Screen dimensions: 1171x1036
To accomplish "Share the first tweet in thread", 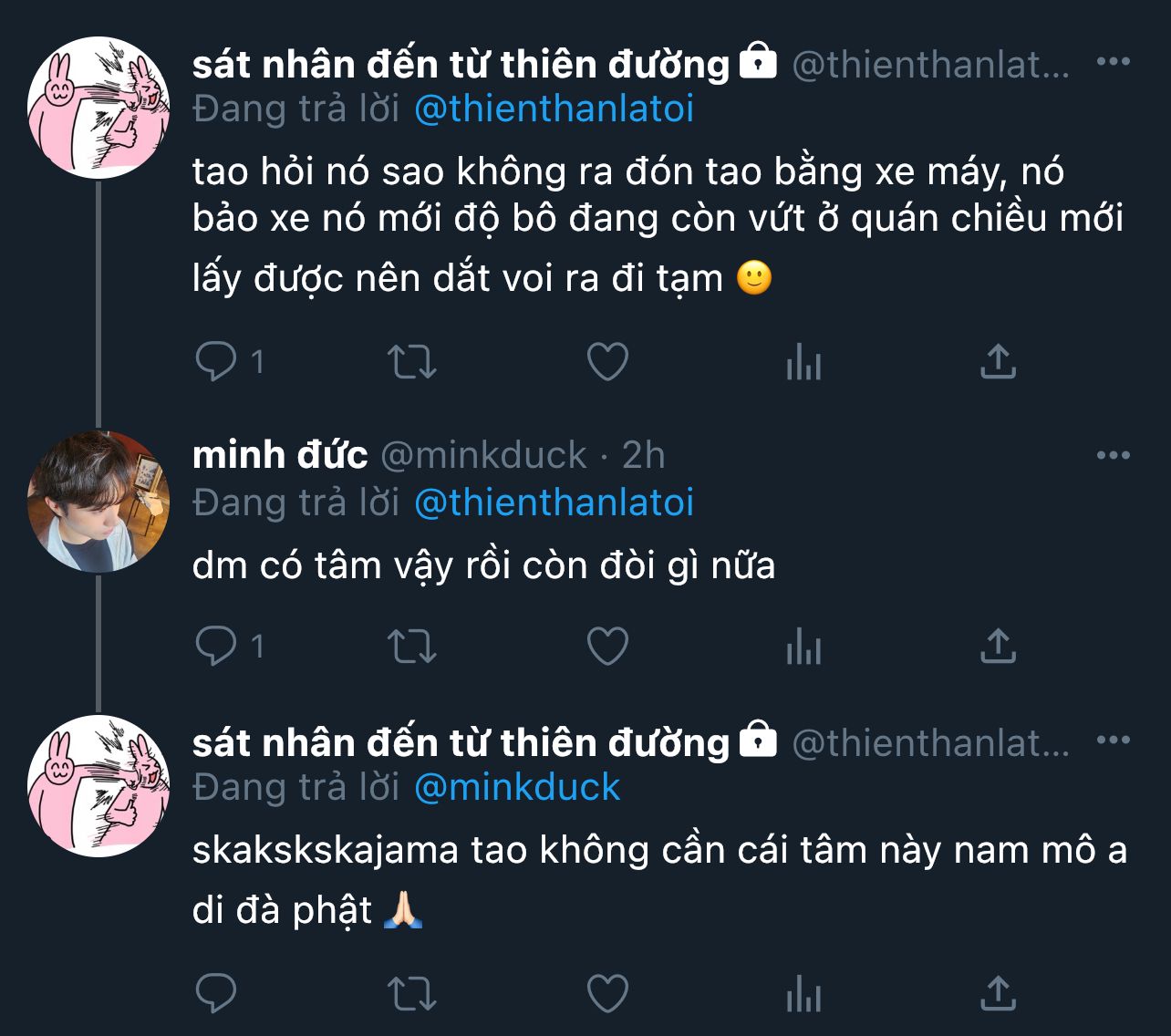I will click(x=998, y=361).
